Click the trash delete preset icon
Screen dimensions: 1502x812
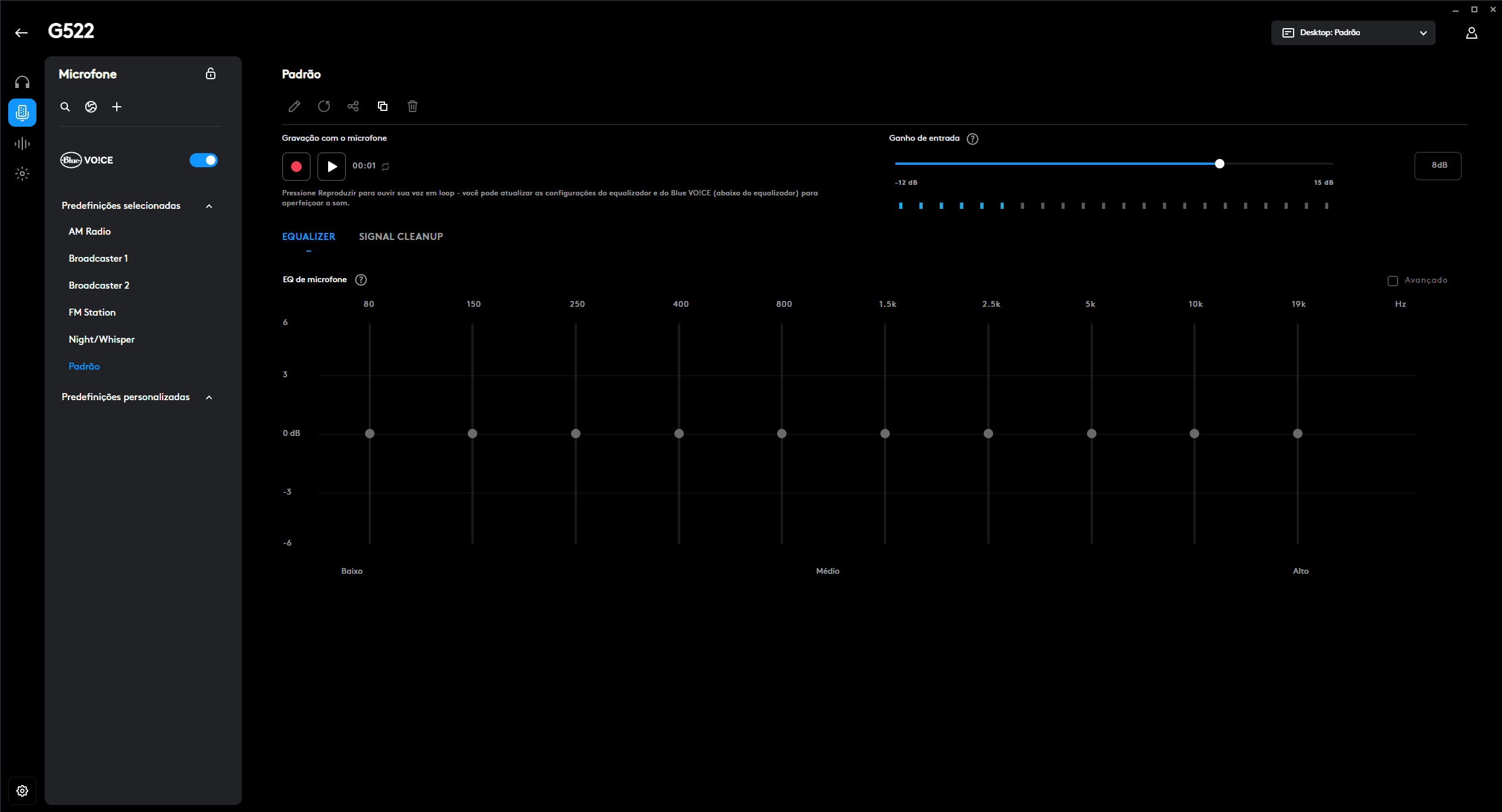pyautogui.click(x=413, y=106)
